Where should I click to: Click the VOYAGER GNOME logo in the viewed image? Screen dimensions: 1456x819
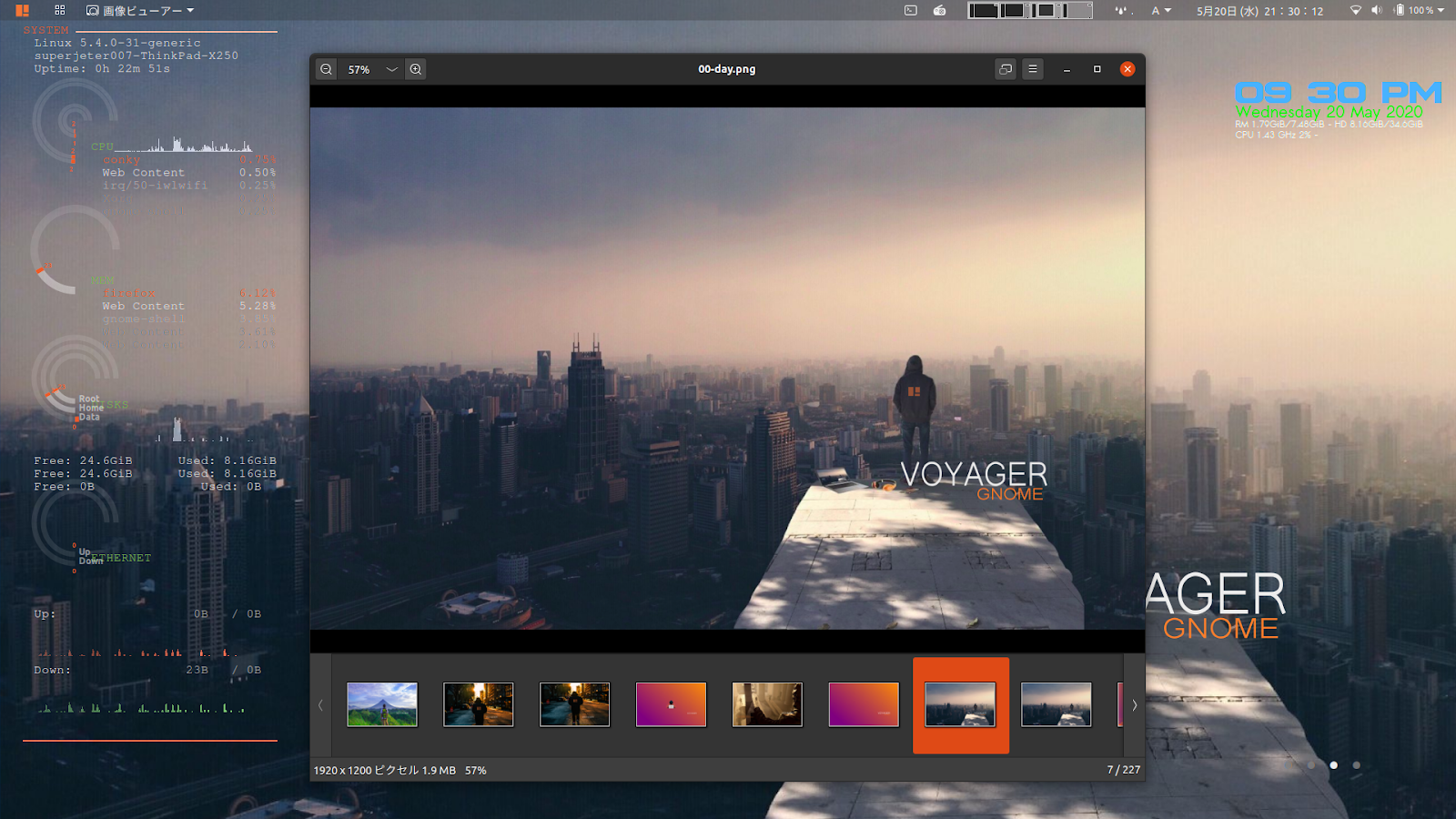coord(974,481)
